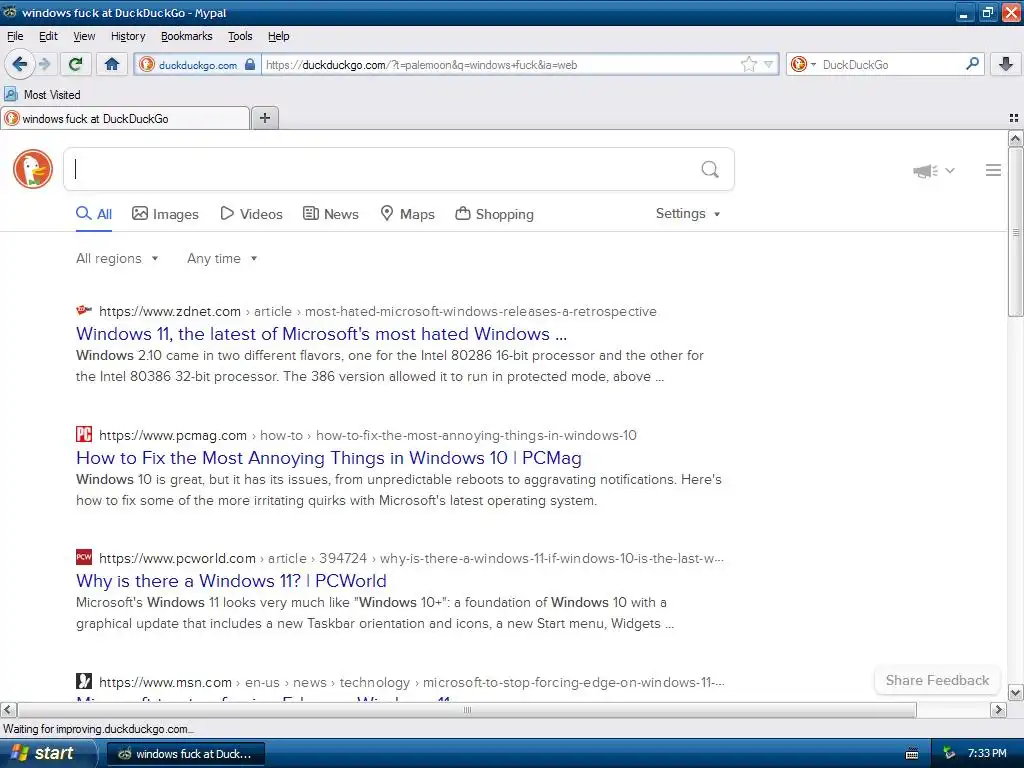Open a new tab with plus button
The height and width of the screenshot is (768, 1024).
(x=264, y=118)
